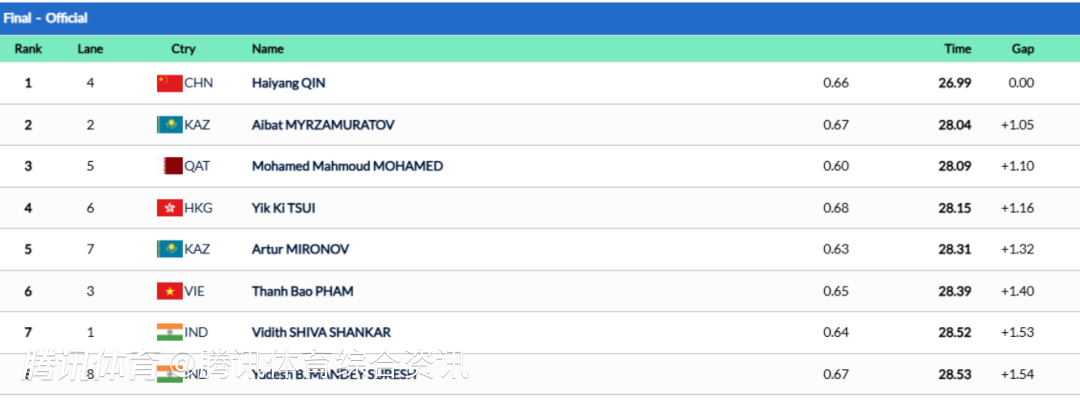Click the China flag beside Haiyang QIN
The width and height of the screenshot is (1080, 400).
pos(169,83)
